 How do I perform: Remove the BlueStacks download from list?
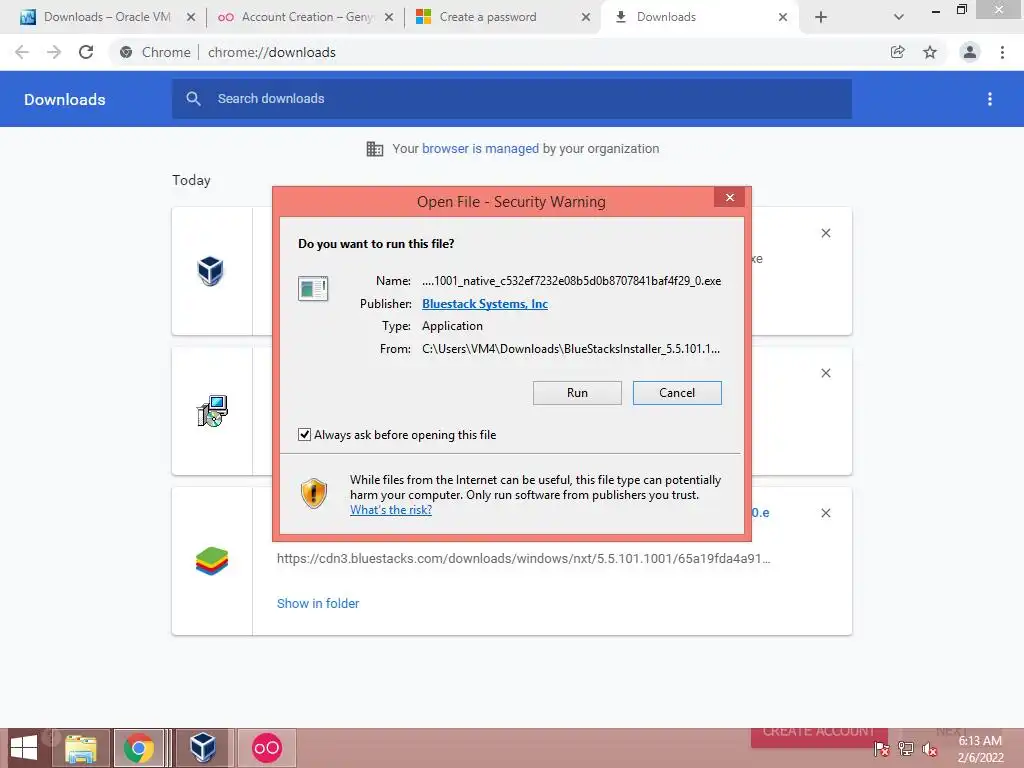click(826, 513)
